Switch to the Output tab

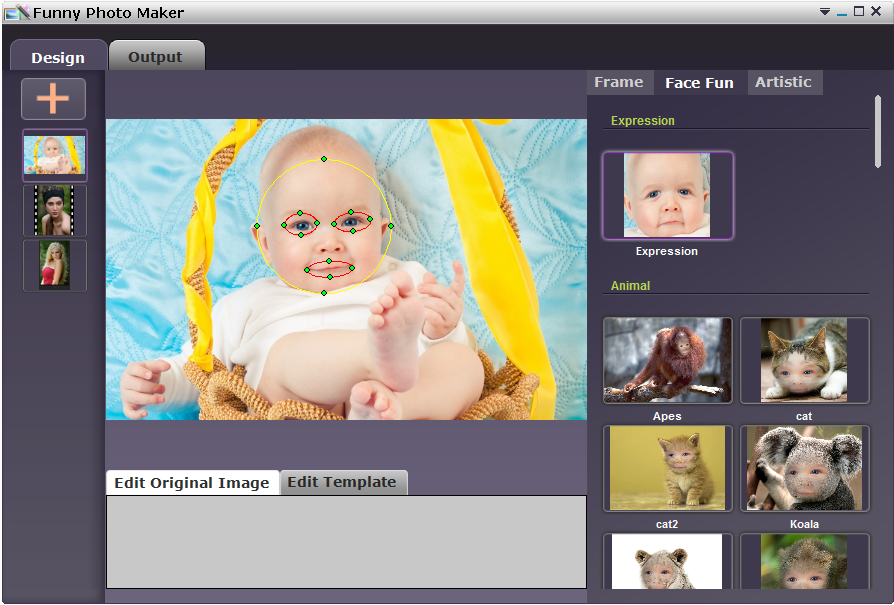[156, 56]
